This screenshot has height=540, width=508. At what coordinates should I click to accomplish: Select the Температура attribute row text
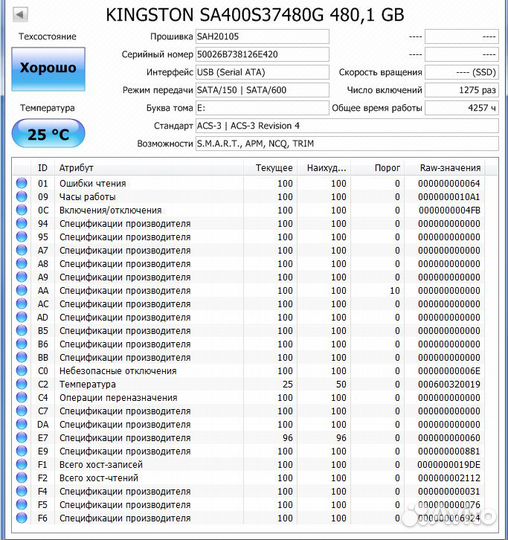[x=87, y=384]
